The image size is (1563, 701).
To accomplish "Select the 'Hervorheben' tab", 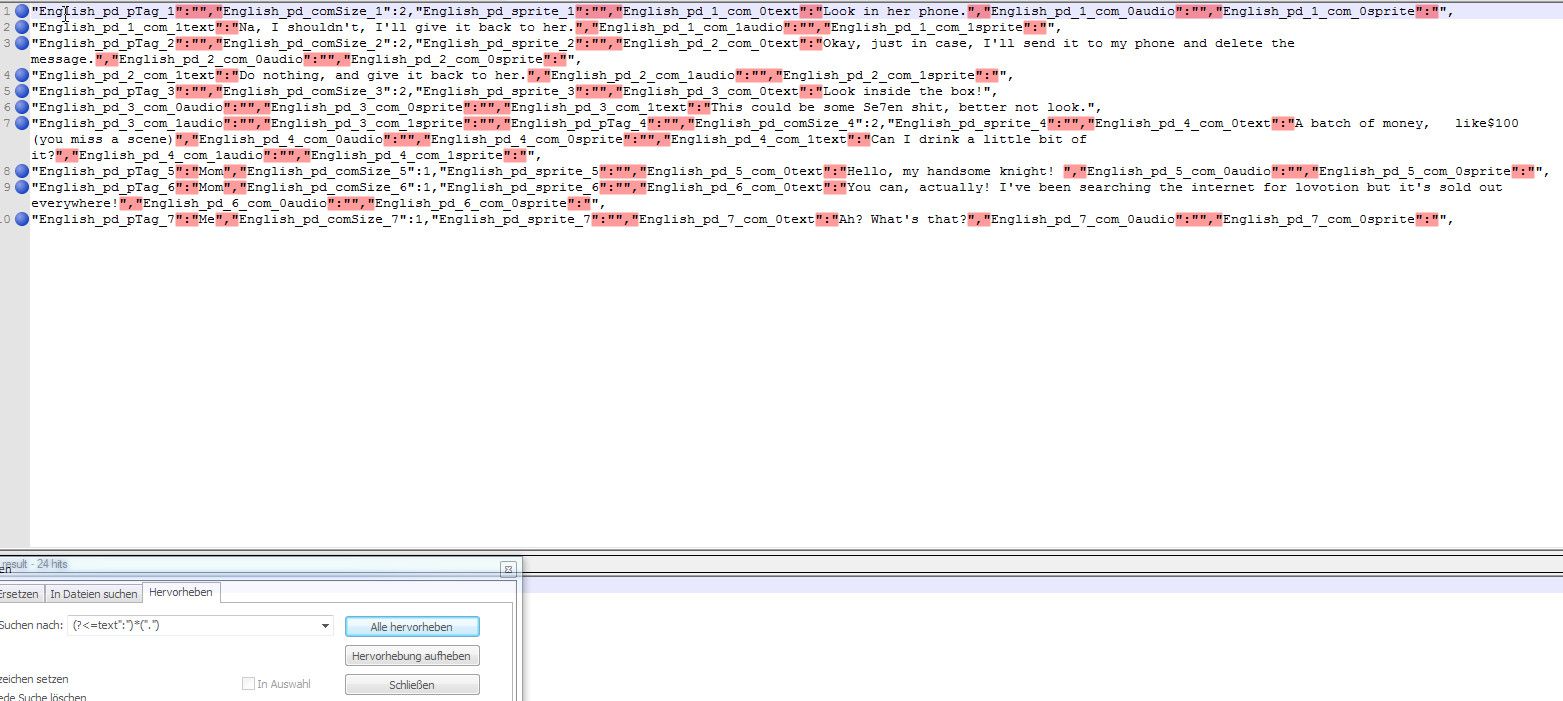I will pyautogui.click(x=181, y=593).
